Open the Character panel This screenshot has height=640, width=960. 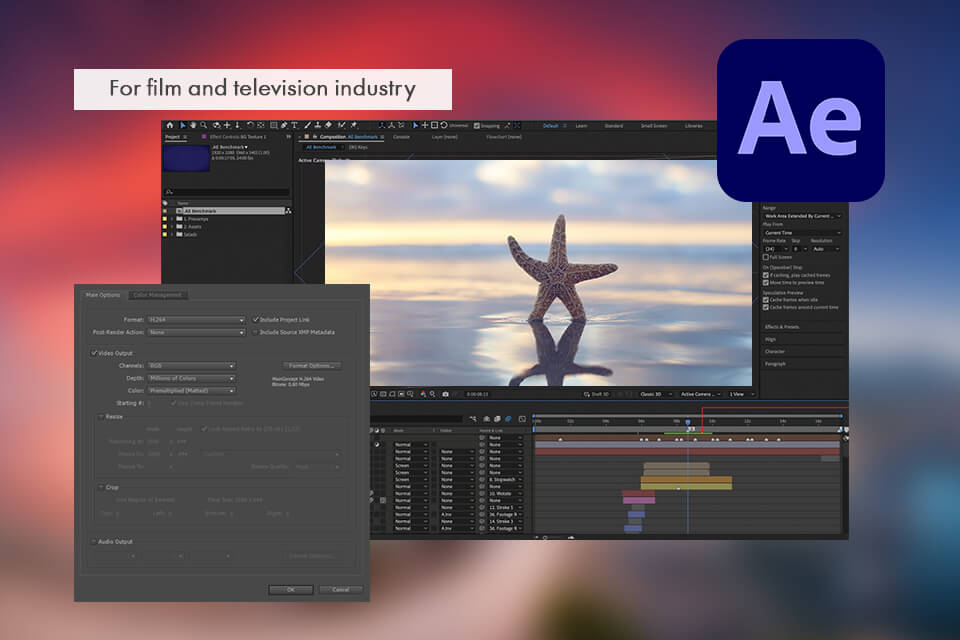click(774, 352)
